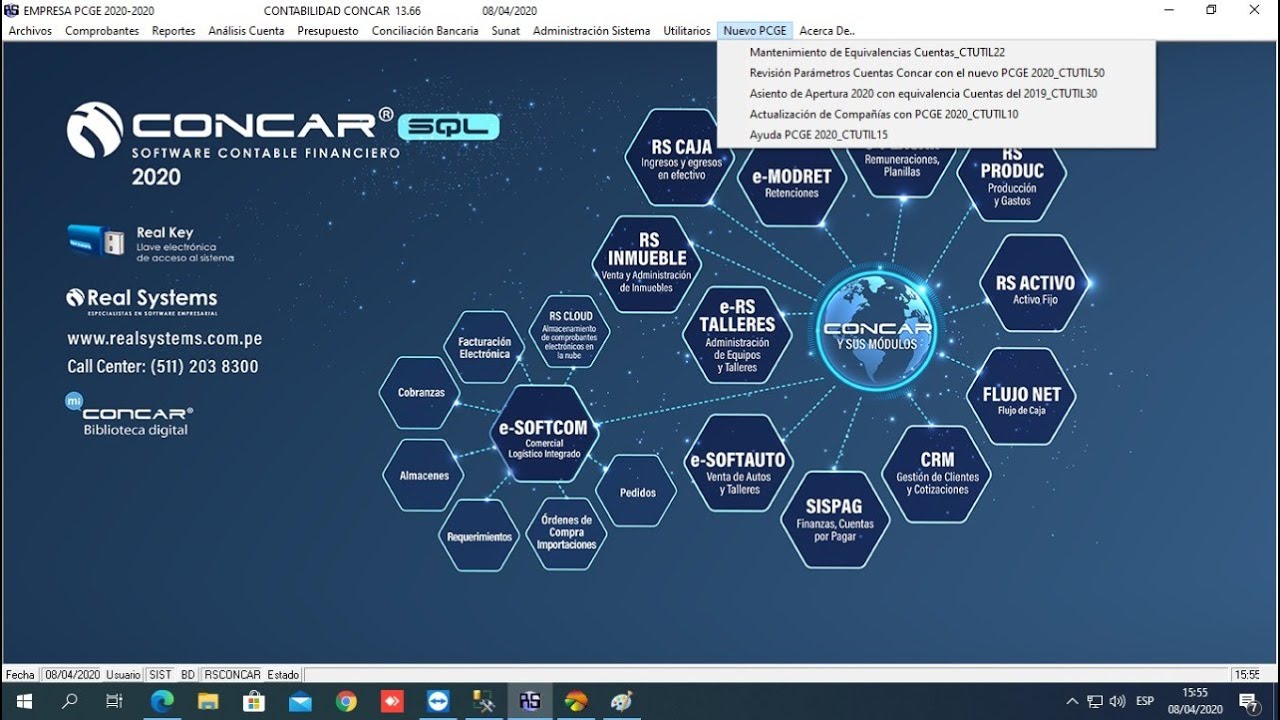The height and width of the screenshot is (720, 1280).
Task: Minimize the Concar window
Action: pos(1169,10)
